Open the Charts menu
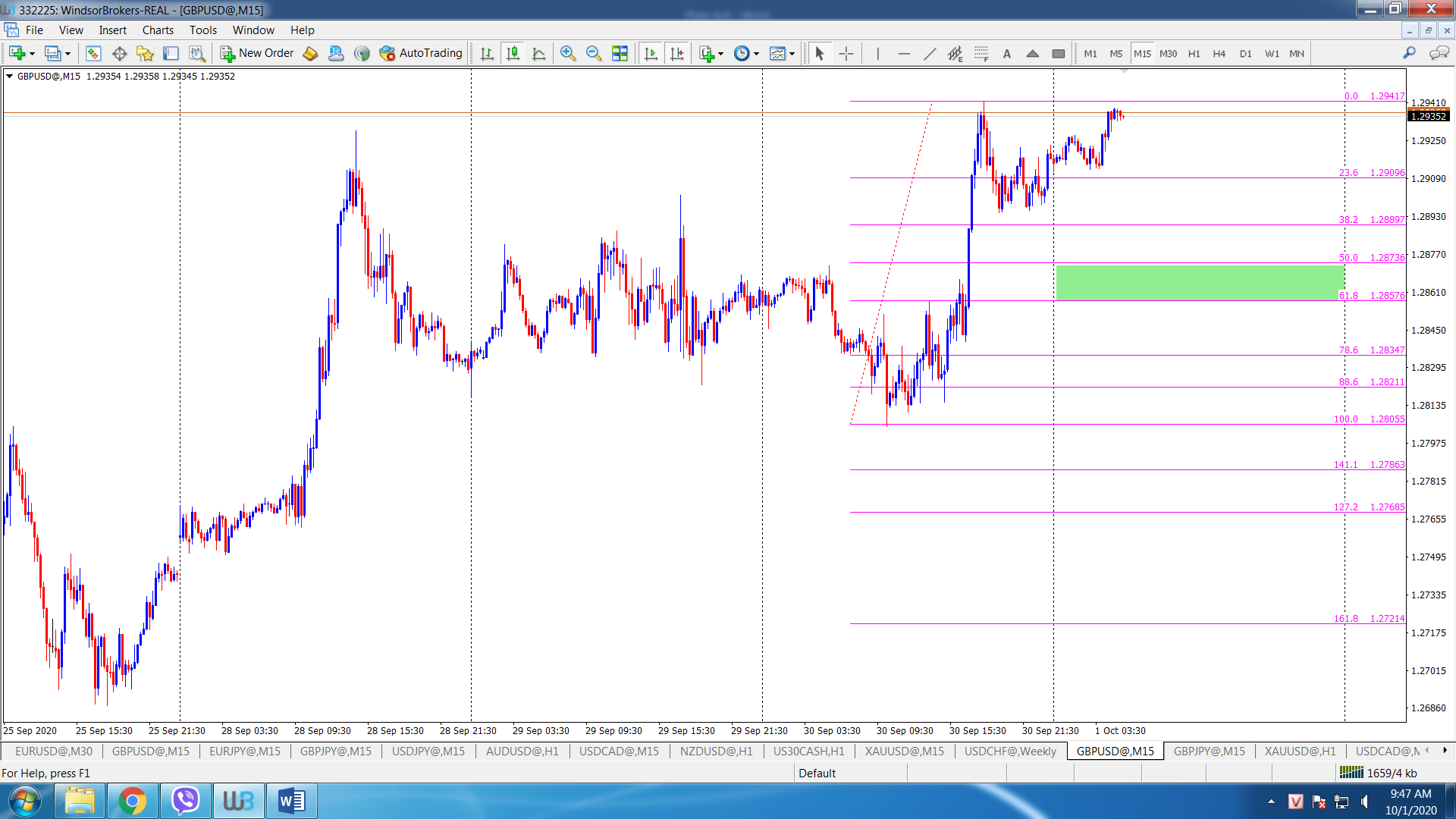Viewport: 1456px width, 819px height. (x=158, y=30)
